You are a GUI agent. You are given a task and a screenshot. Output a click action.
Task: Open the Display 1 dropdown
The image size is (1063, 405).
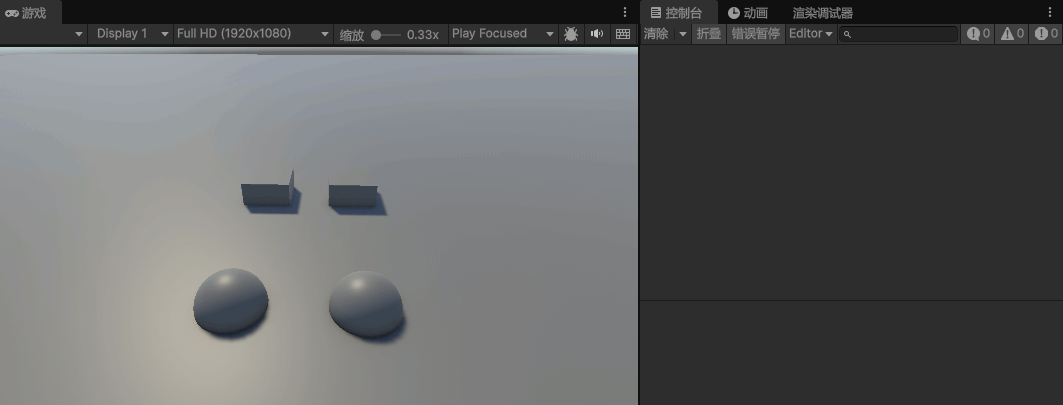point(131,34)
